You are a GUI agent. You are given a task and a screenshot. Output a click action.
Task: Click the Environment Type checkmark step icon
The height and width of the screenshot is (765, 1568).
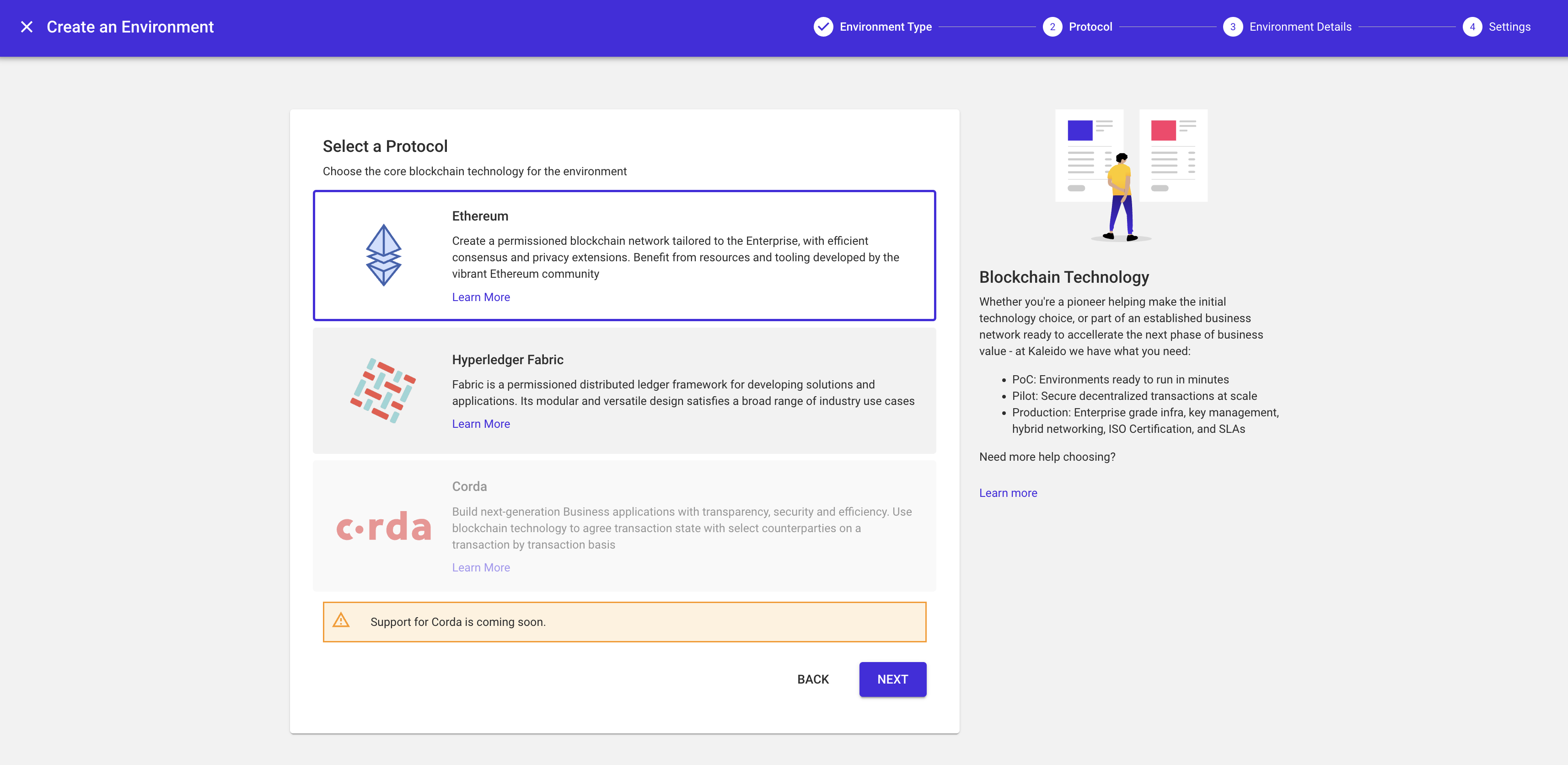(x=823, y=27)
